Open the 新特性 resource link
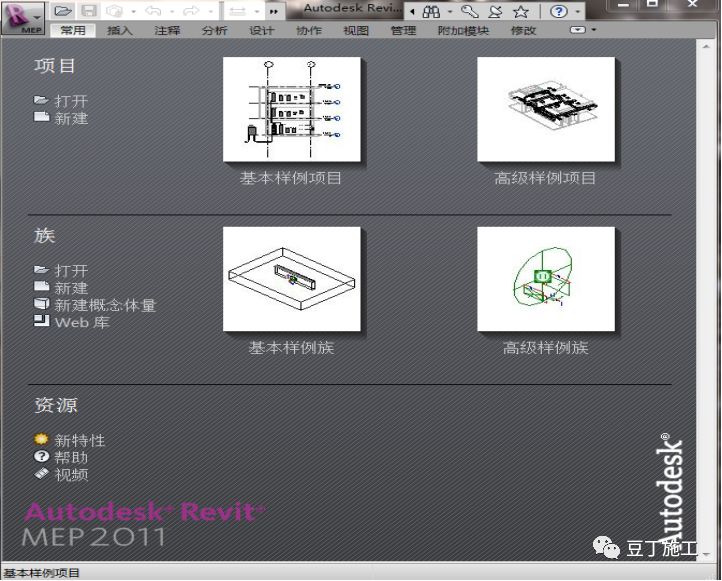Screen dimensions: 722x581 coord(80,440)
